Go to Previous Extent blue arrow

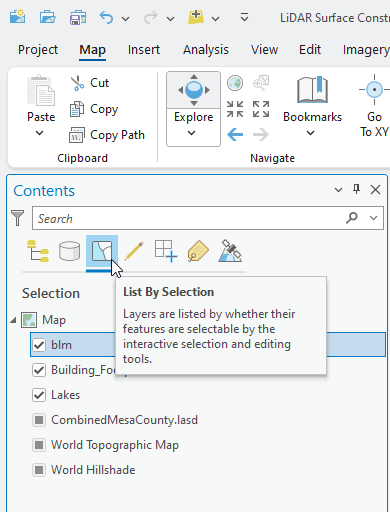point(235,135)
